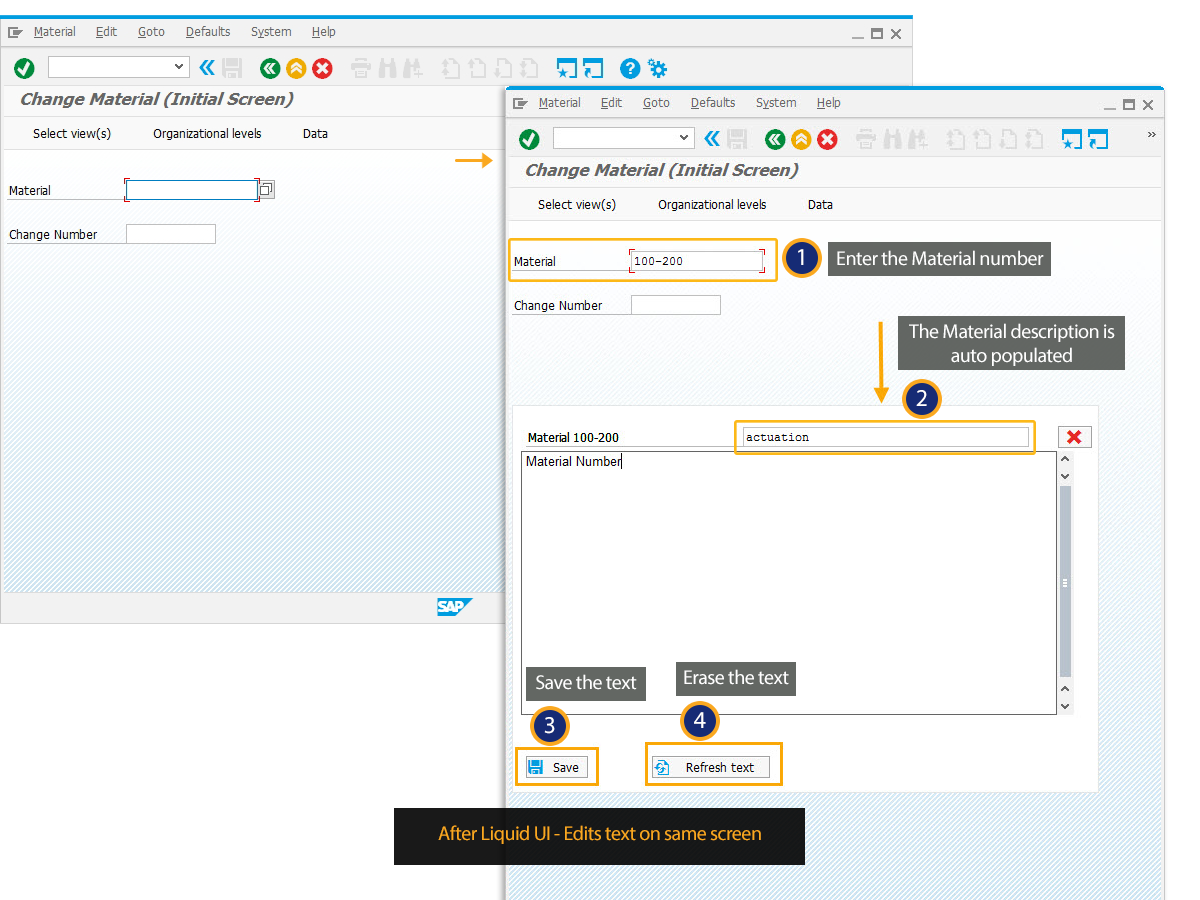Click the Create New Session icon in back window
The height and width of the screenshot is (900, 1200).
tap(566, 68)
